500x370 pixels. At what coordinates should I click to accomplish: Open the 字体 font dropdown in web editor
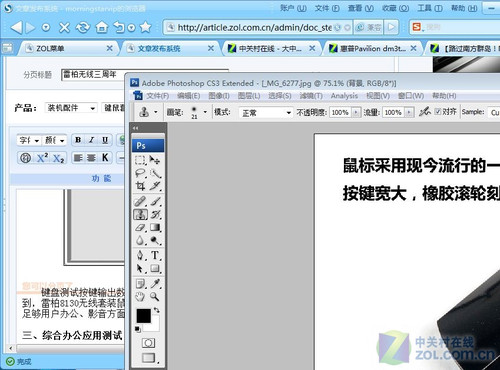[x=29, y=140]
